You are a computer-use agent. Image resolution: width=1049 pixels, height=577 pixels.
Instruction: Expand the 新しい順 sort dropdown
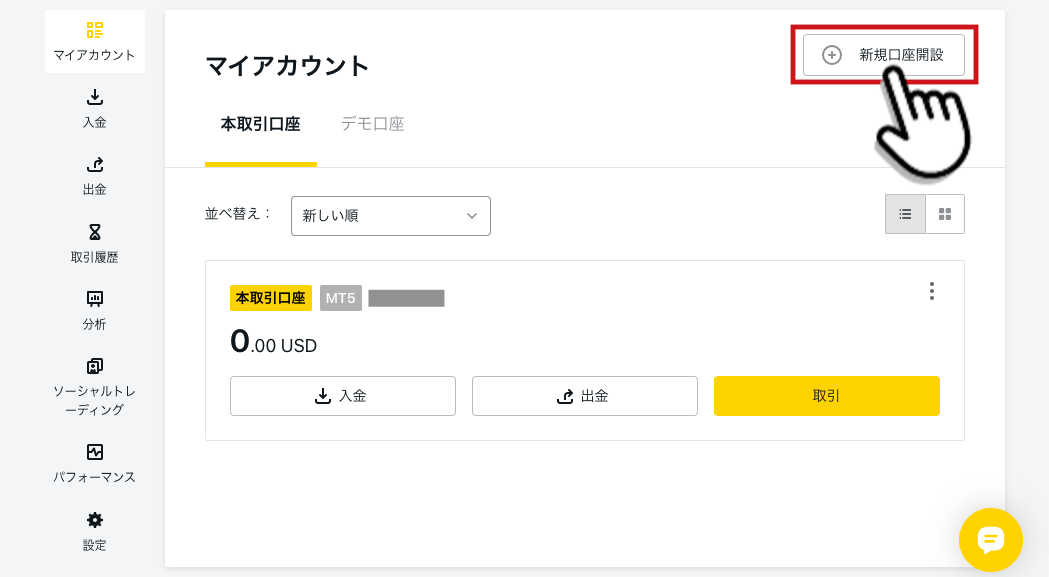tap(391, 216)
